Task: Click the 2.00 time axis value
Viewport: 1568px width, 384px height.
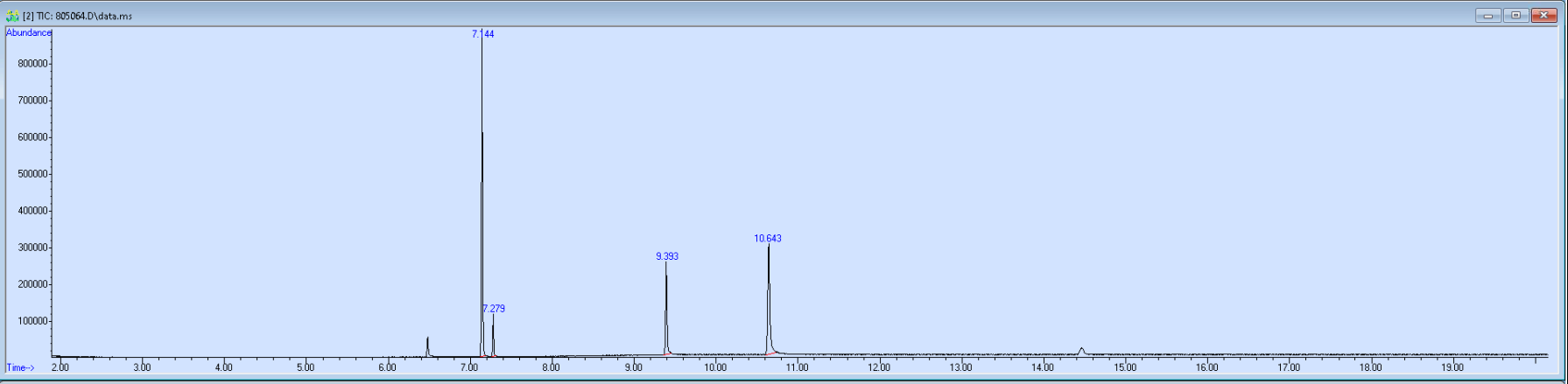Action: [60, 367]
